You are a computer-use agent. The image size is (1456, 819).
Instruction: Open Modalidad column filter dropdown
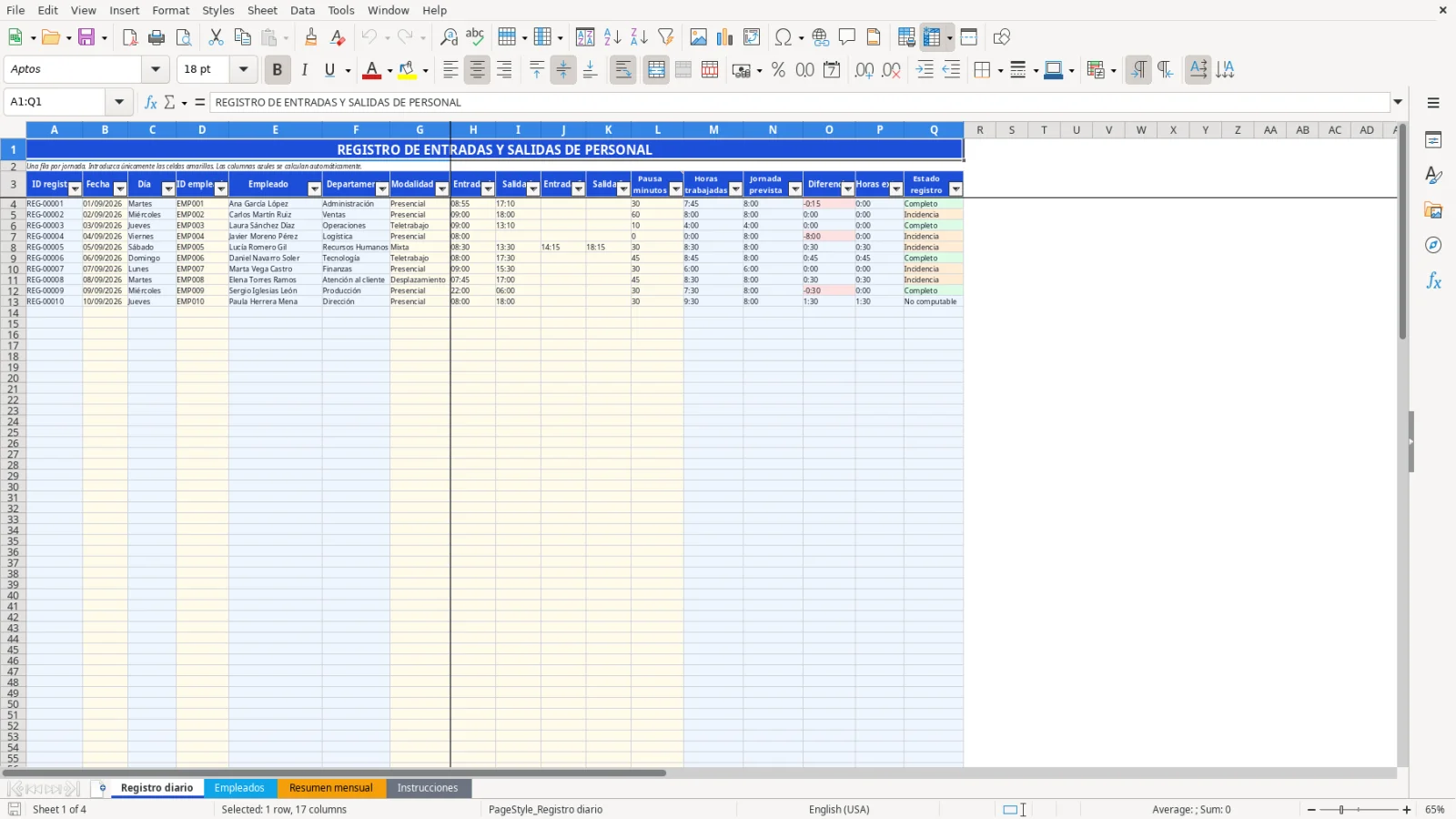442,188
